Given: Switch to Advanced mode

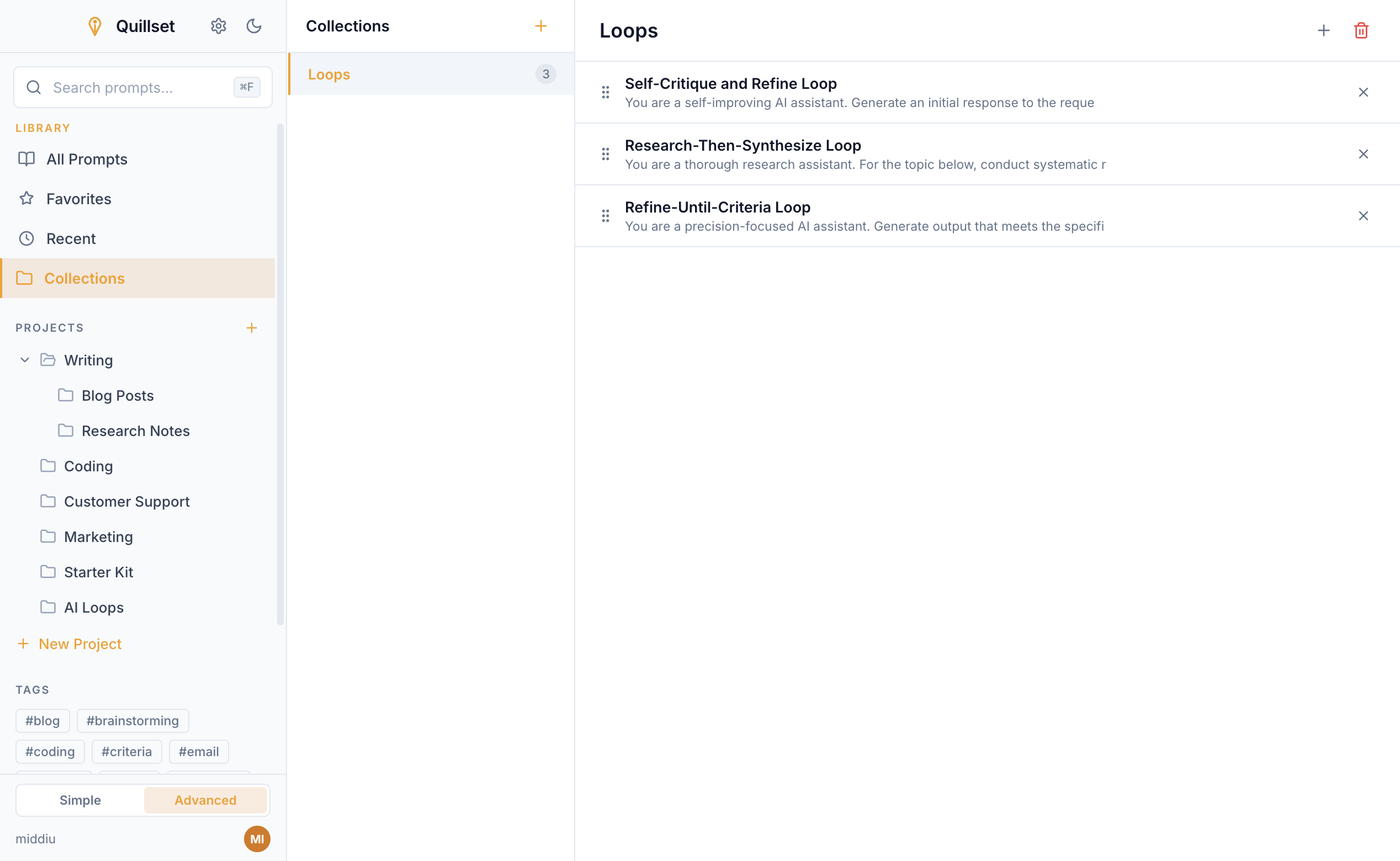Looking at the screenshot, I should (x=205, y=800).
